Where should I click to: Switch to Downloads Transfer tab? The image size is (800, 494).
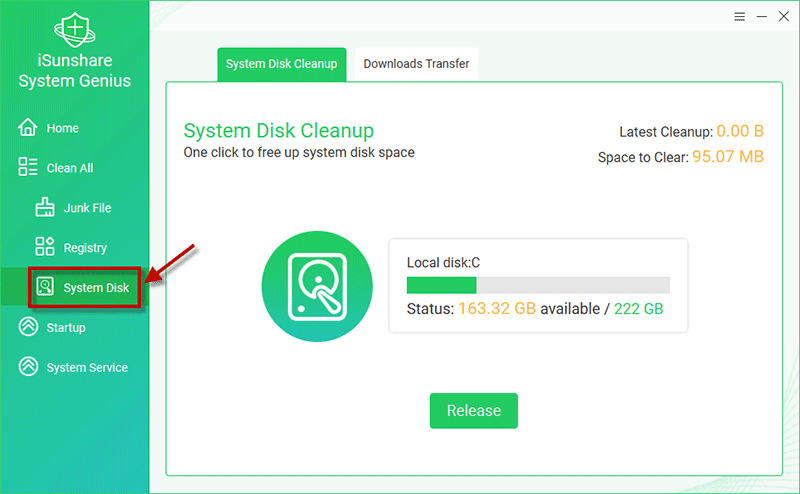(x=416, y=64)
